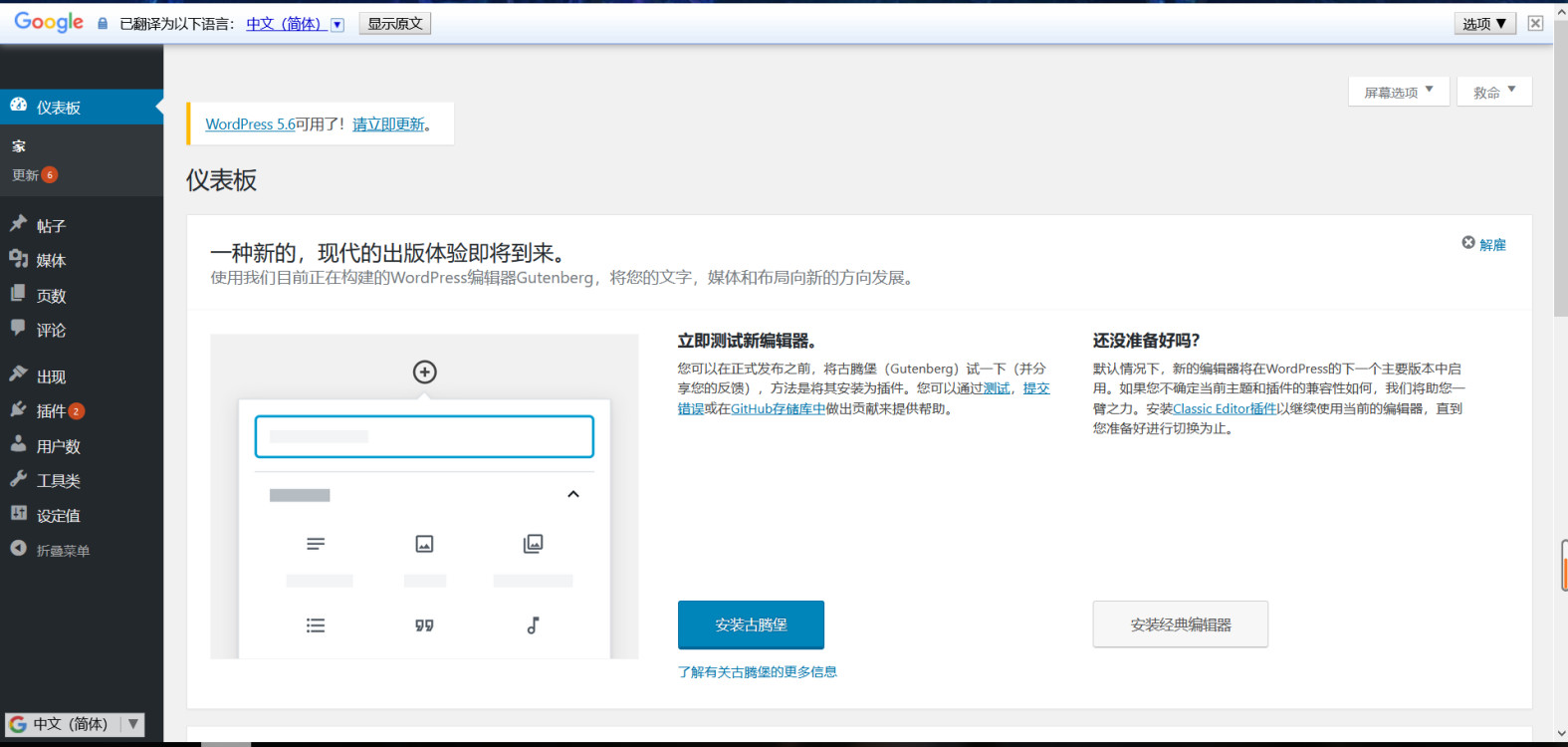Open the 更新 submenu item
The height and width of the screenshot is (747, 1568).
click(x=25, y=175)
